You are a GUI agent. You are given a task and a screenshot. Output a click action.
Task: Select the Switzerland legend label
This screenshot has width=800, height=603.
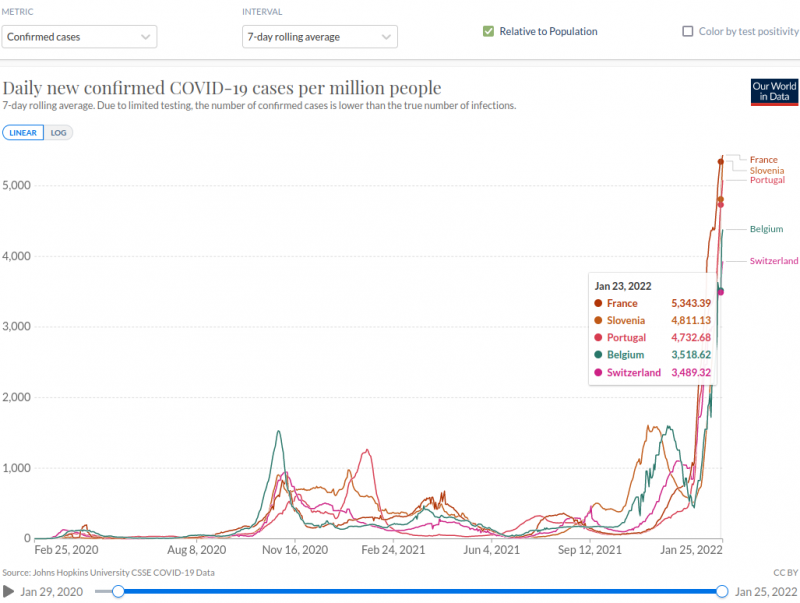[774, 261]
